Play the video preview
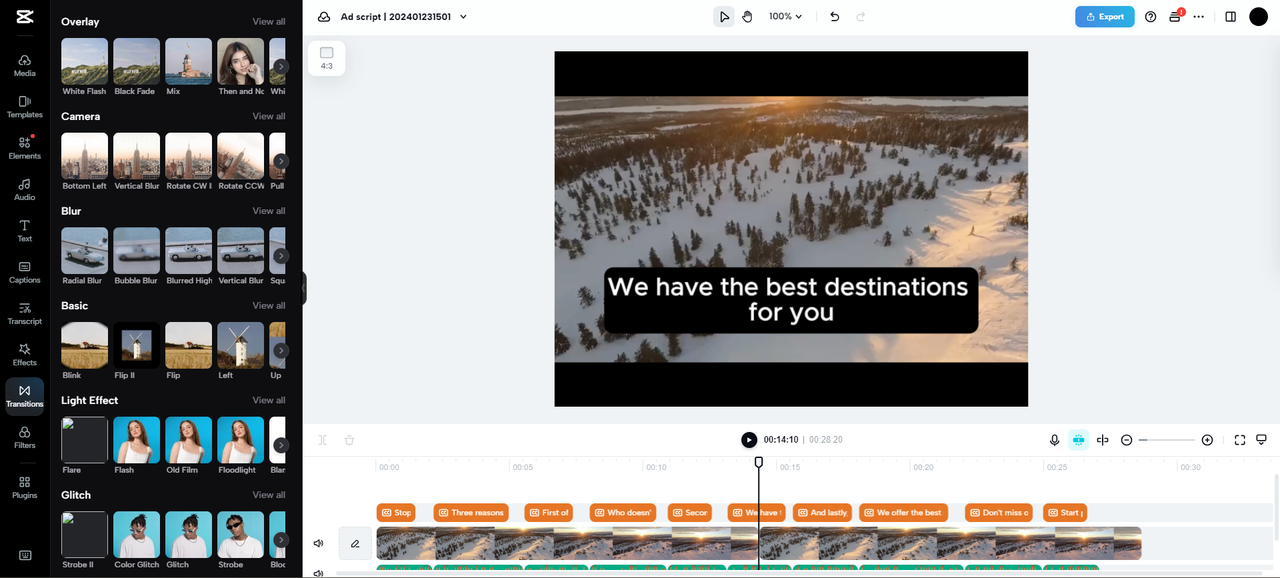The image size is (1280, 578). click(x=749, y=440)
